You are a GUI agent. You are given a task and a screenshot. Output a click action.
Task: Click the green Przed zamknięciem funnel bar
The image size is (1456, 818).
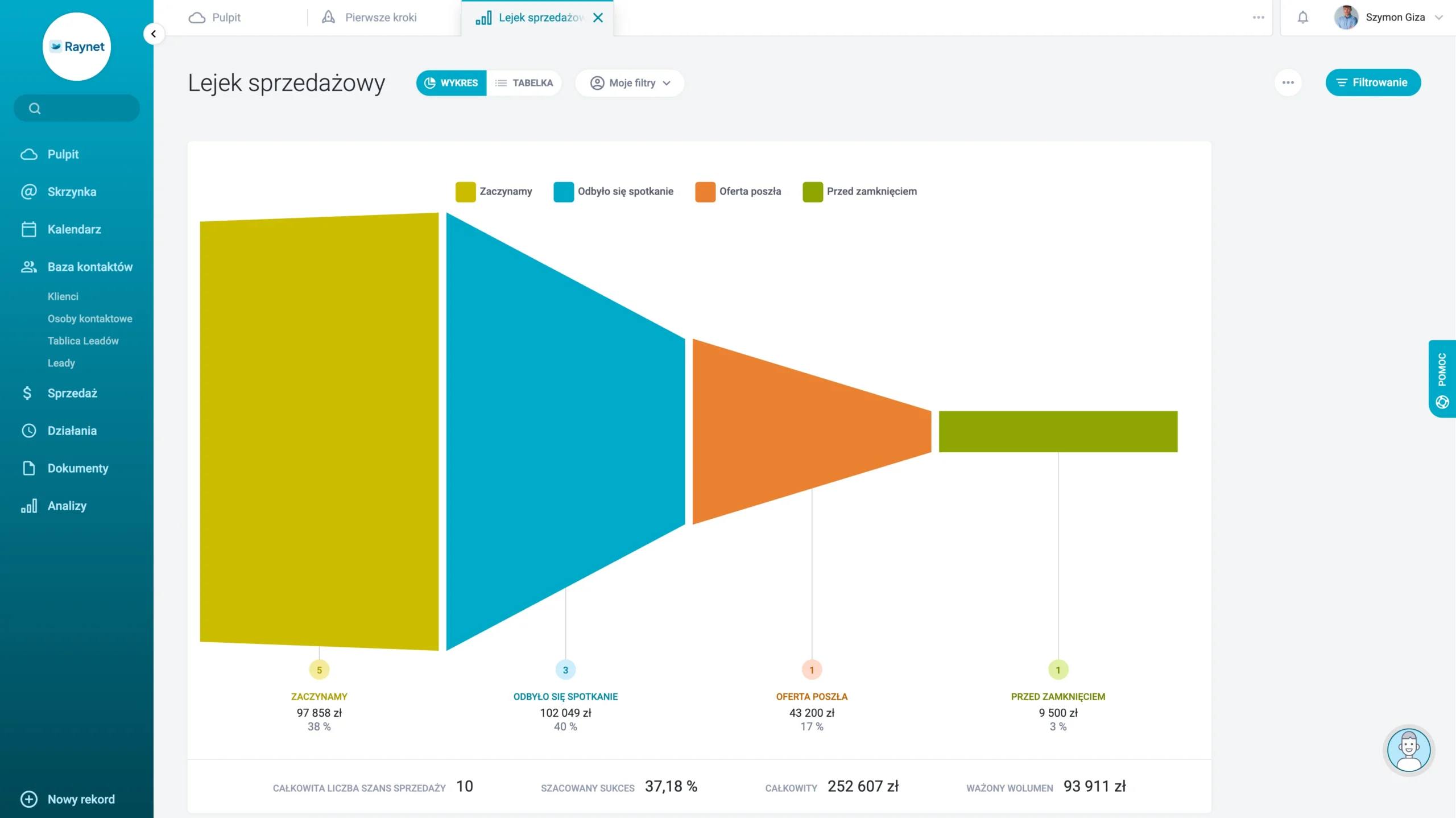(1058, 432)
